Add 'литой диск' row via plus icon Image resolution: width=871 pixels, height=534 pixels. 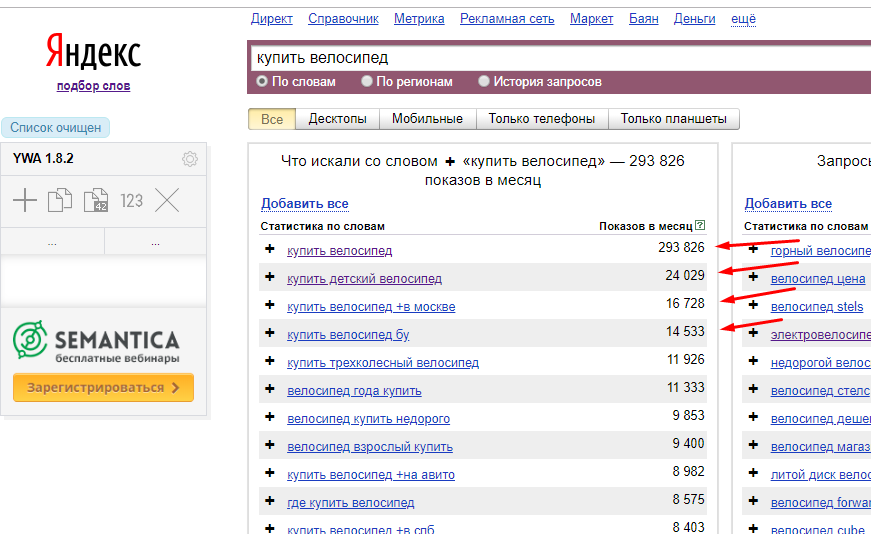point(754,472)
